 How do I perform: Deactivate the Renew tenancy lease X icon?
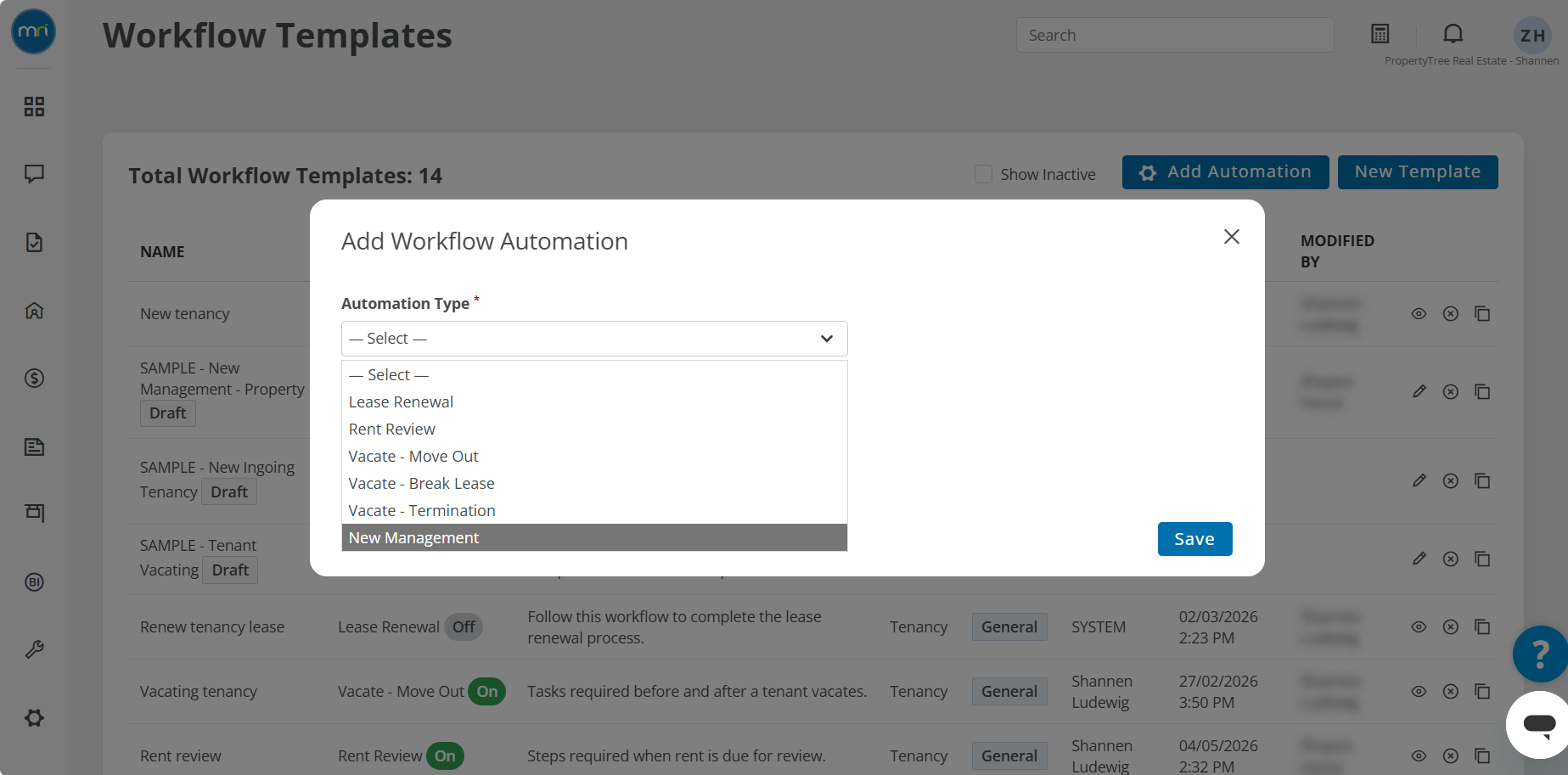[1451, 627]
